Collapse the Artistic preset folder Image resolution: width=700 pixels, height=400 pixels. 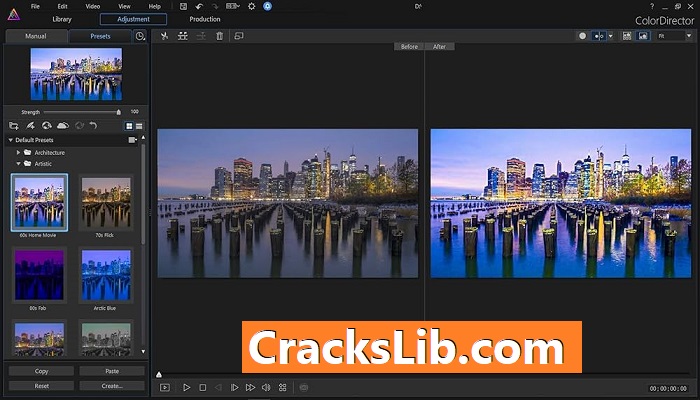tap(18, 164)
